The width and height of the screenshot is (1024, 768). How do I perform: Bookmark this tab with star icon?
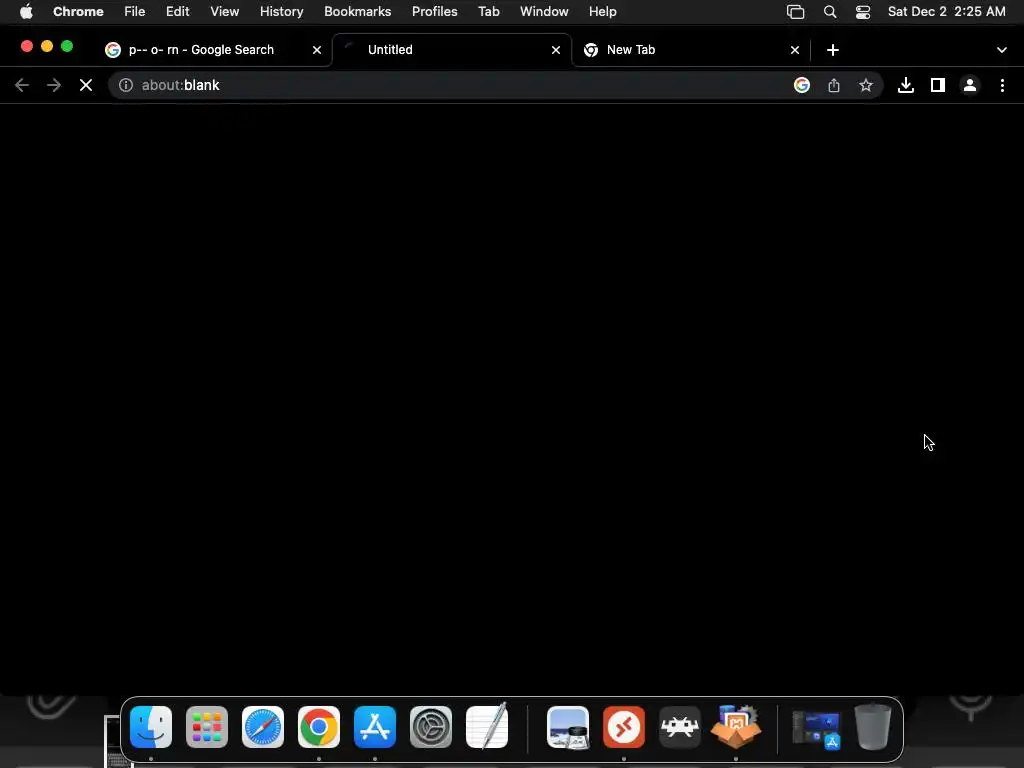click(866, 86)
